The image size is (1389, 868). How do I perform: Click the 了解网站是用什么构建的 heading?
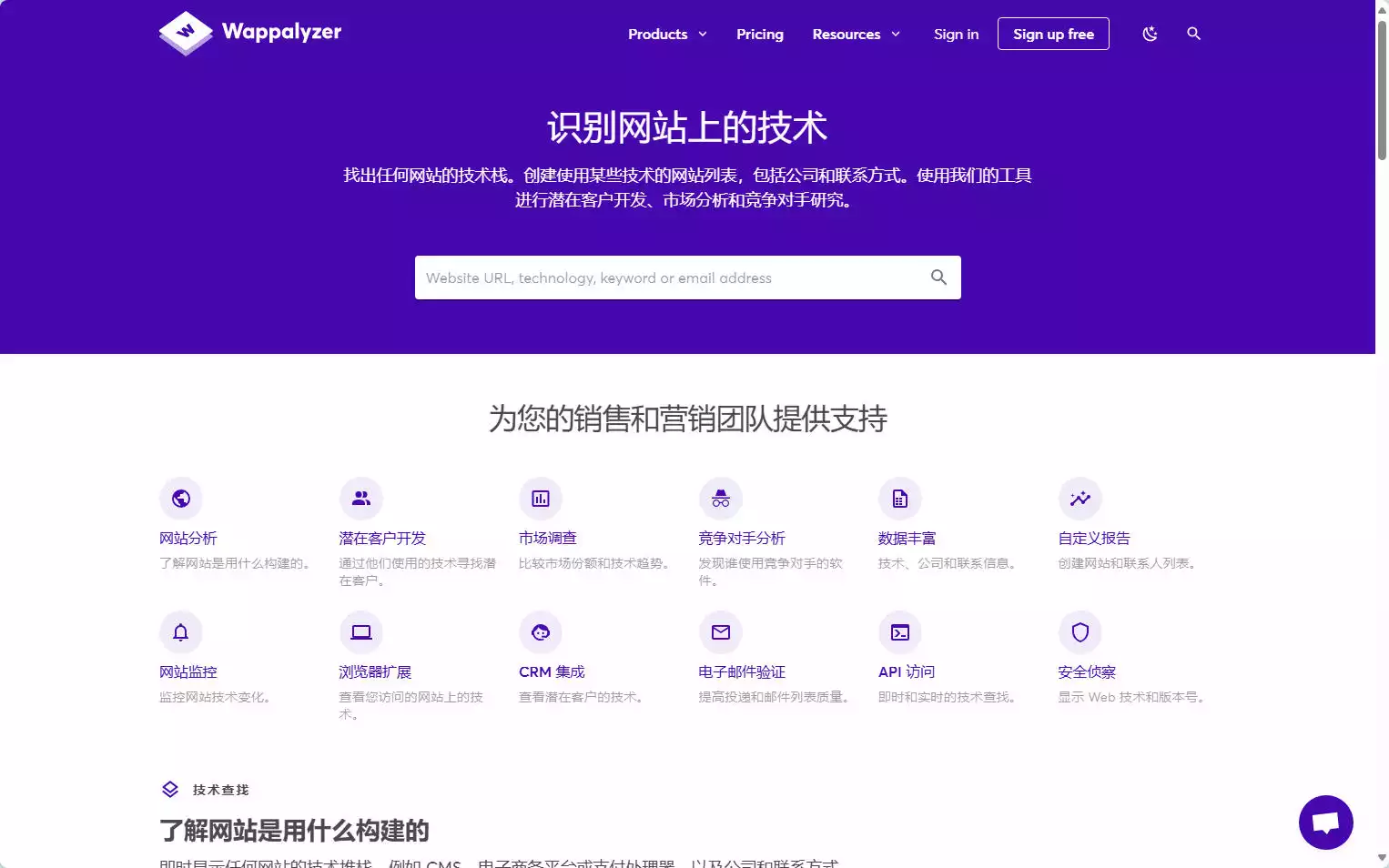(294, 831)
